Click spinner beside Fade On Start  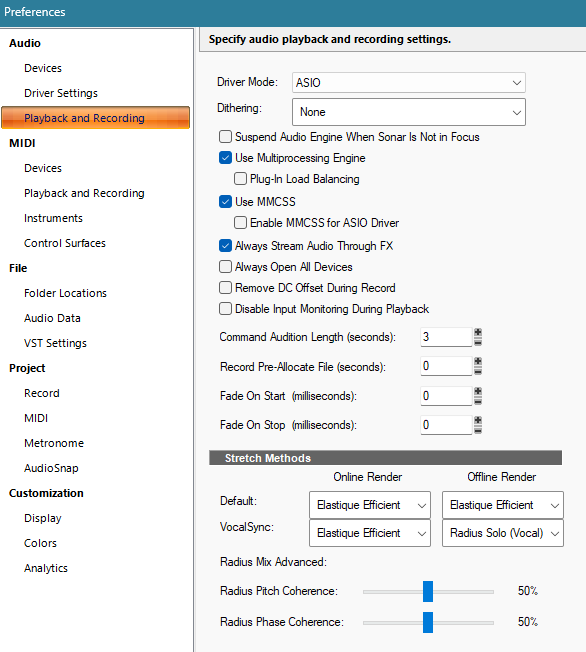click(x=478, y=396)
